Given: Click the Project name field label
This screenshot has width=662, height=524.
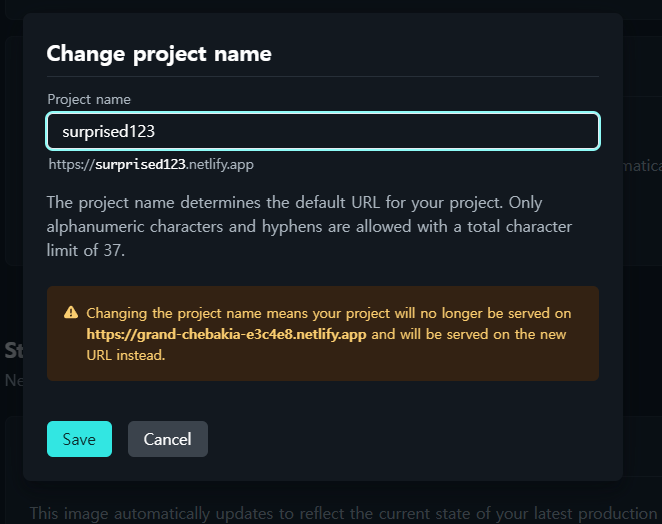Looking at the screenshot, I should point(89,99).
